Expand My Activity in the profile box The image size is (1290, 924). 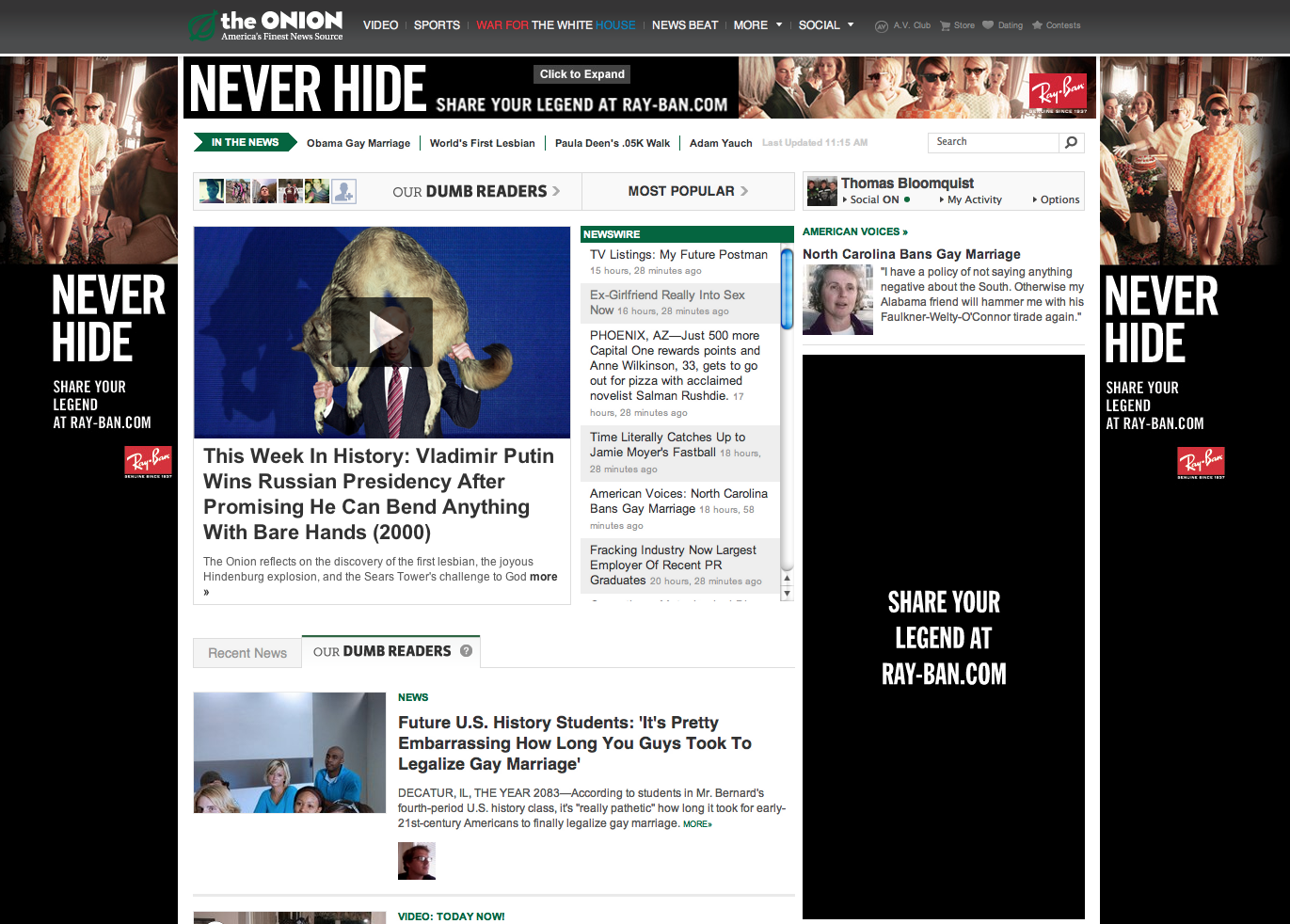[x=970, y=199]
